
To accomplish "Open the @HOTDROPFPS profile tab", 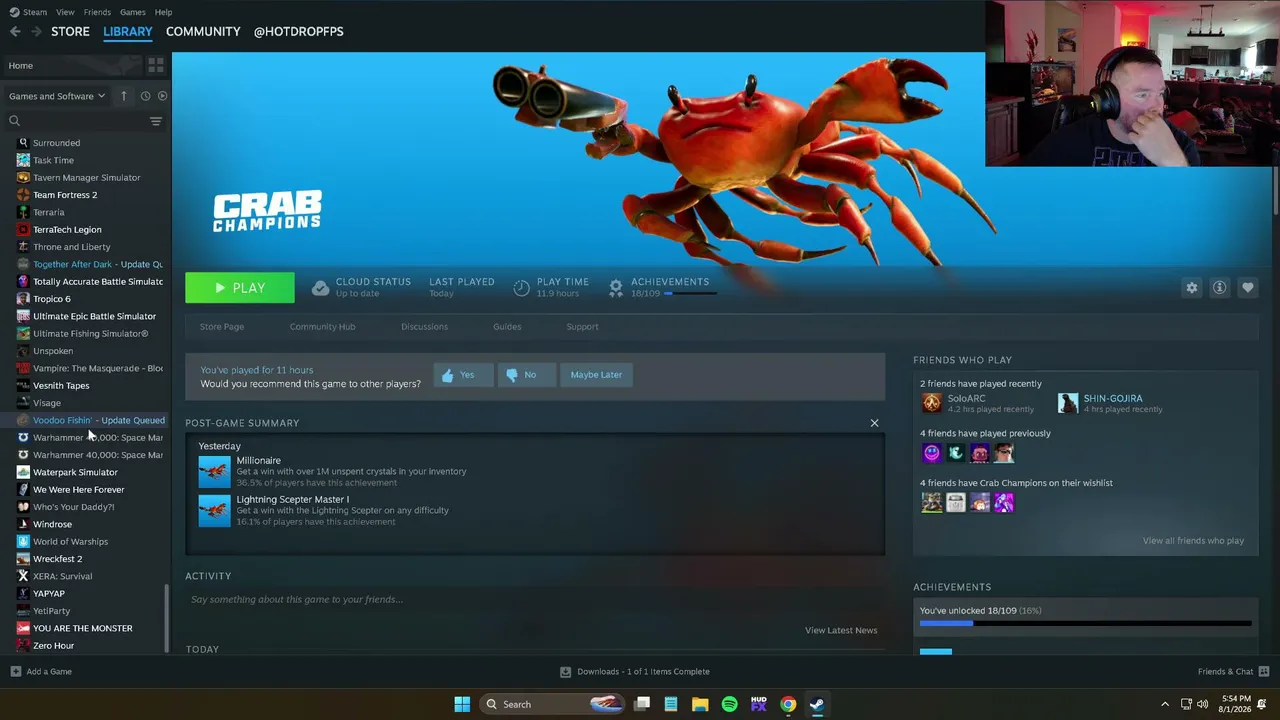I will (298, 31).
